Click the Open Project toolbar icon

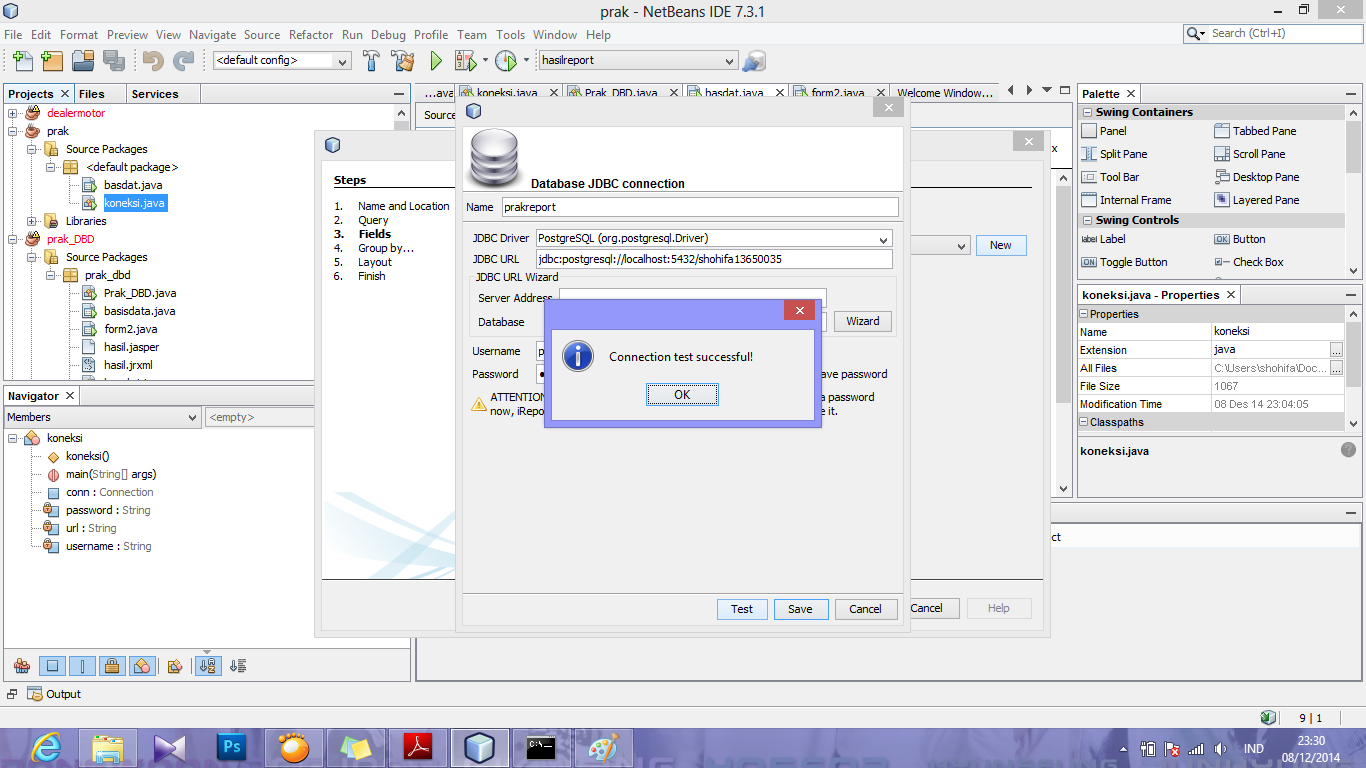(x=83, y=60)
